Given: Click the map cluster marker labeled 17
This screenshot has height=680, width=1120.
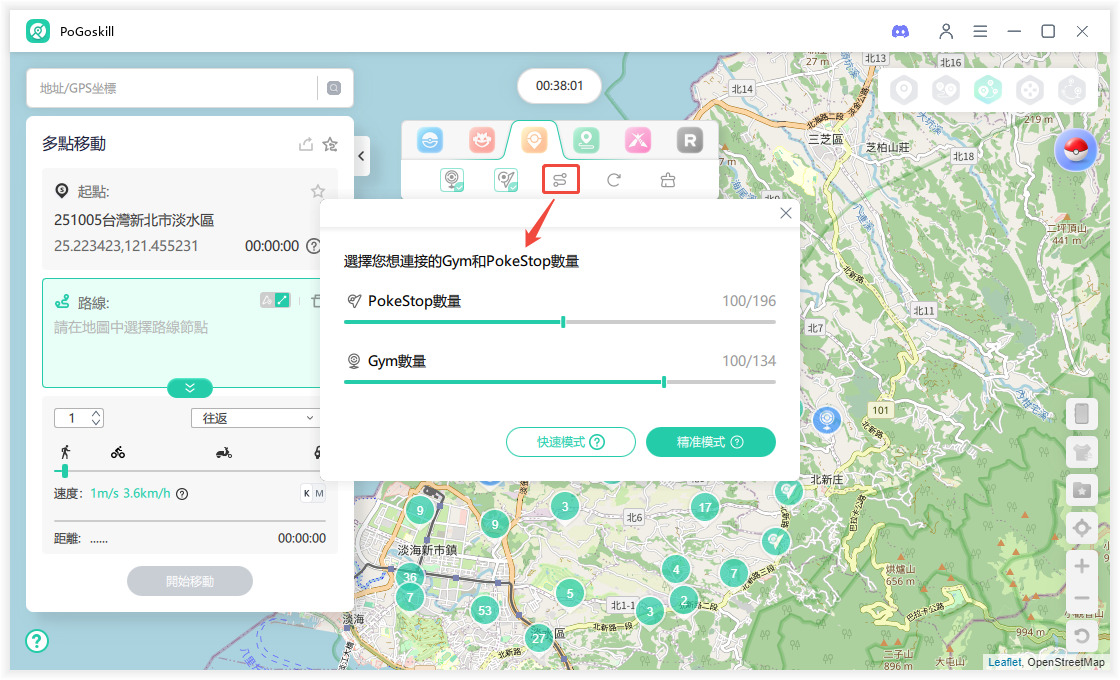Looking at the screenshot, I should [x=705, y=507].
